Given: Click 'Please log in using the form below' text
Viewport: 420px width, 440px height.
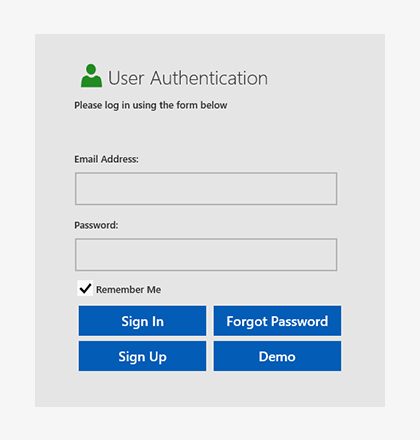Looking at the screenshot, I should tap(151, 105).
